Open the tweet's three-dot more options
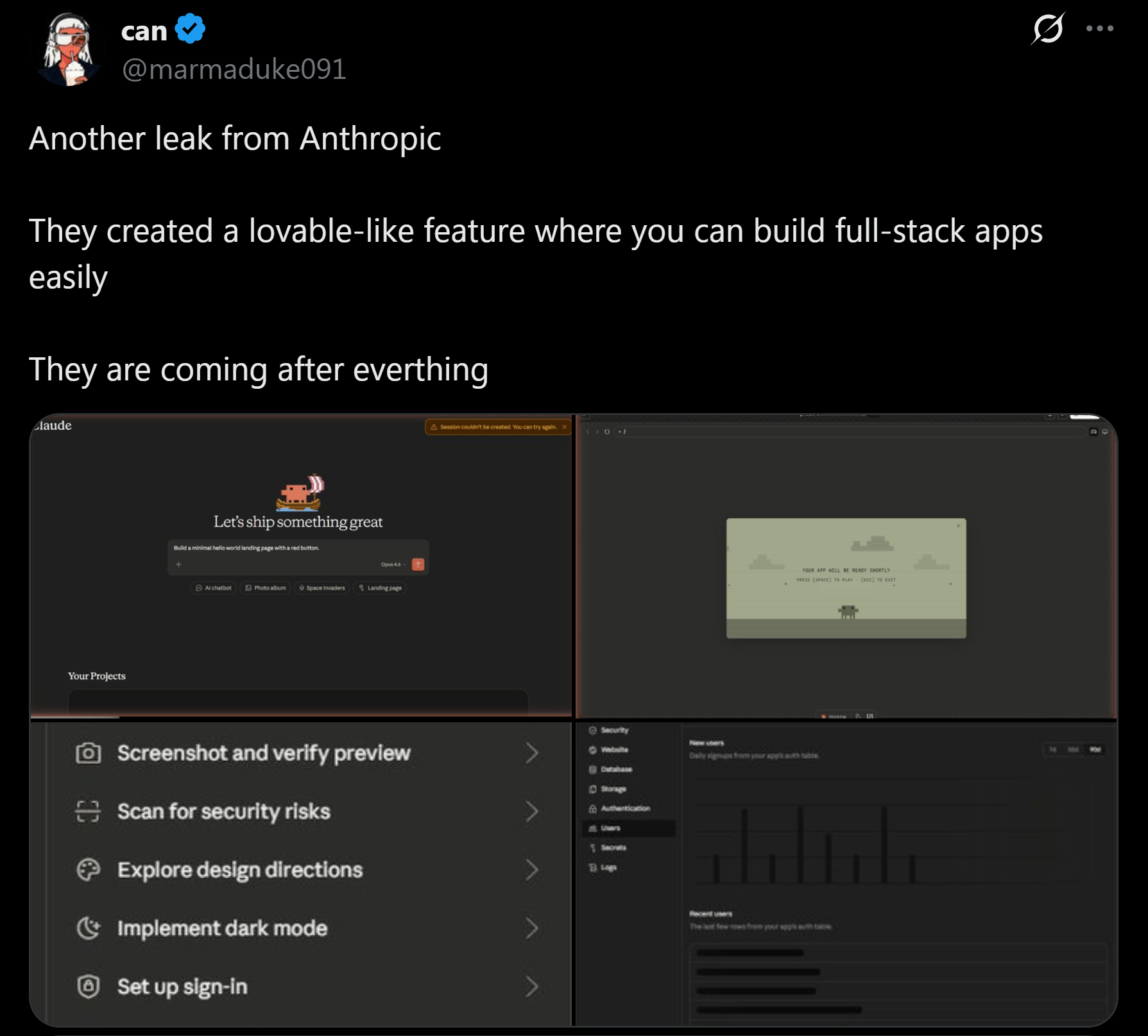This screenshot has width=1148, height=1036. point(1100,28)
